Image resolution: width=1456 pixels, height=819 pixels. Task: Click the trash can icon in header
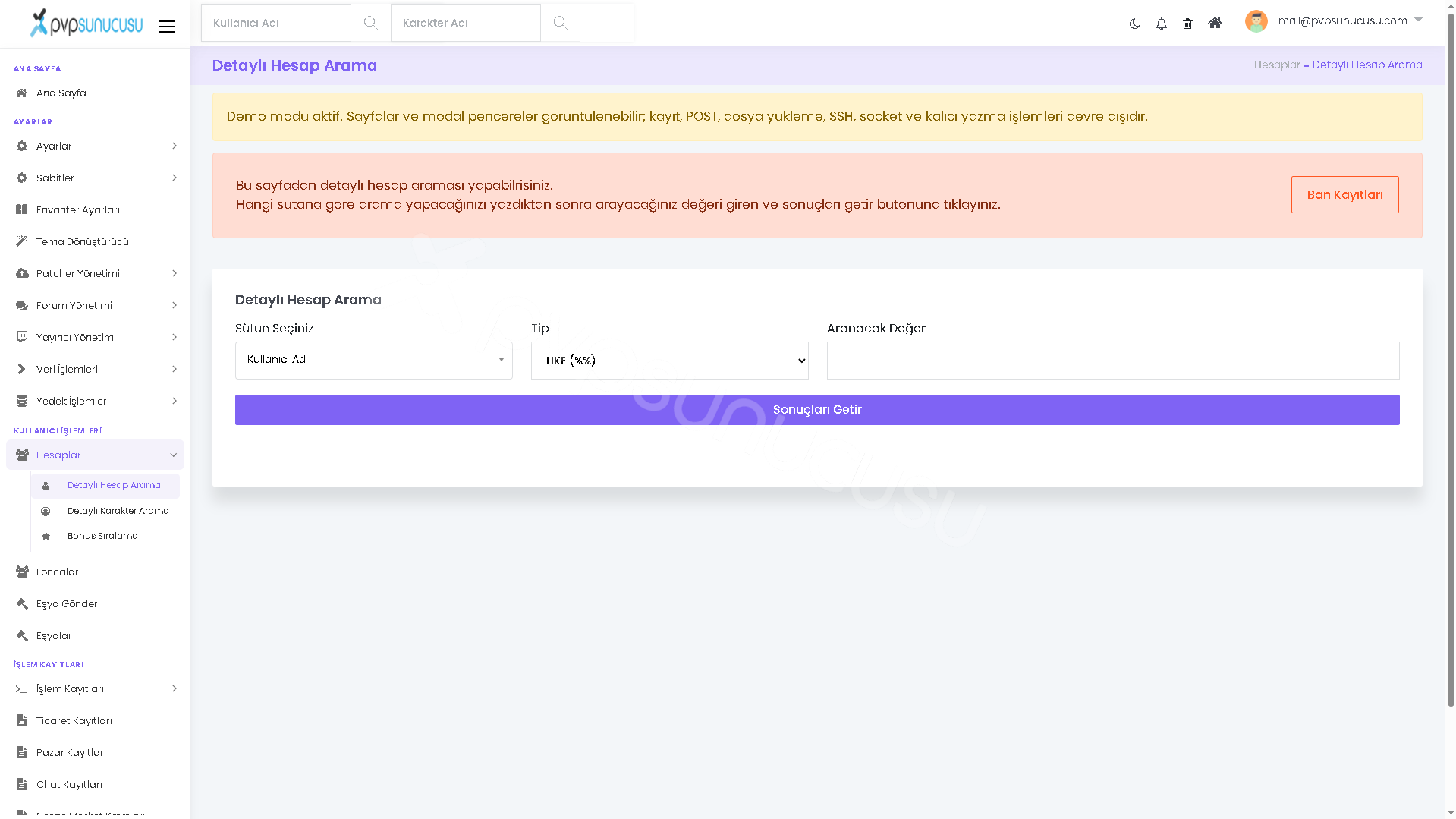click(x=1187, y=24)
